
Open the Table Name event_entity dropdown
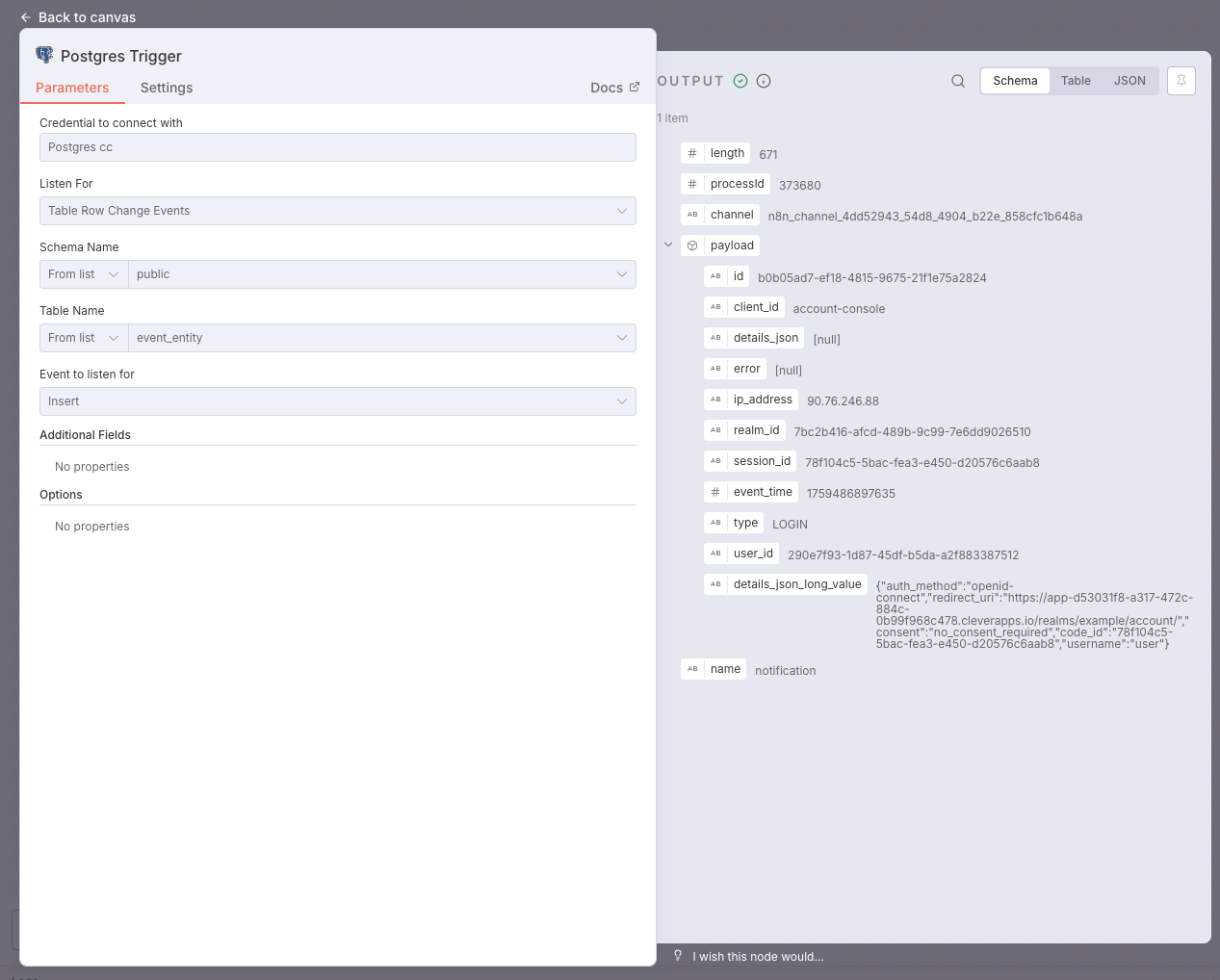(381, 338)
